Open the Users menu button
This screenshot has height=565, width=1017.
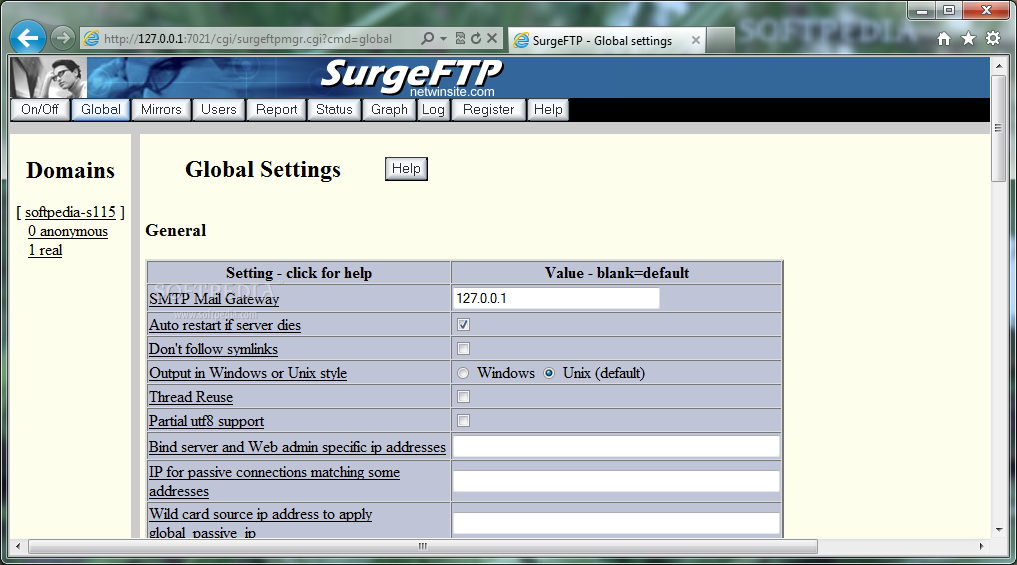[x=219, y=110]
